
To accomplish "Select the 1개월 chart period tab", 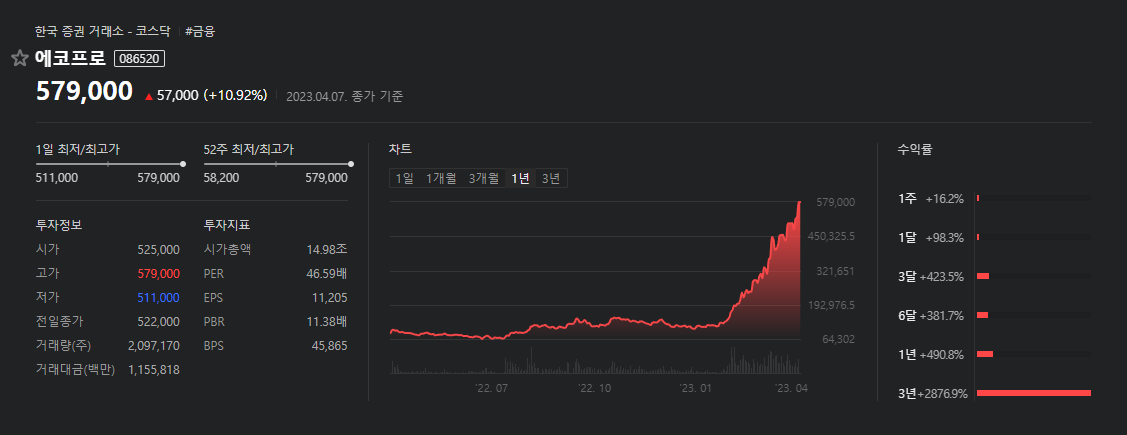I will (441, 178).
